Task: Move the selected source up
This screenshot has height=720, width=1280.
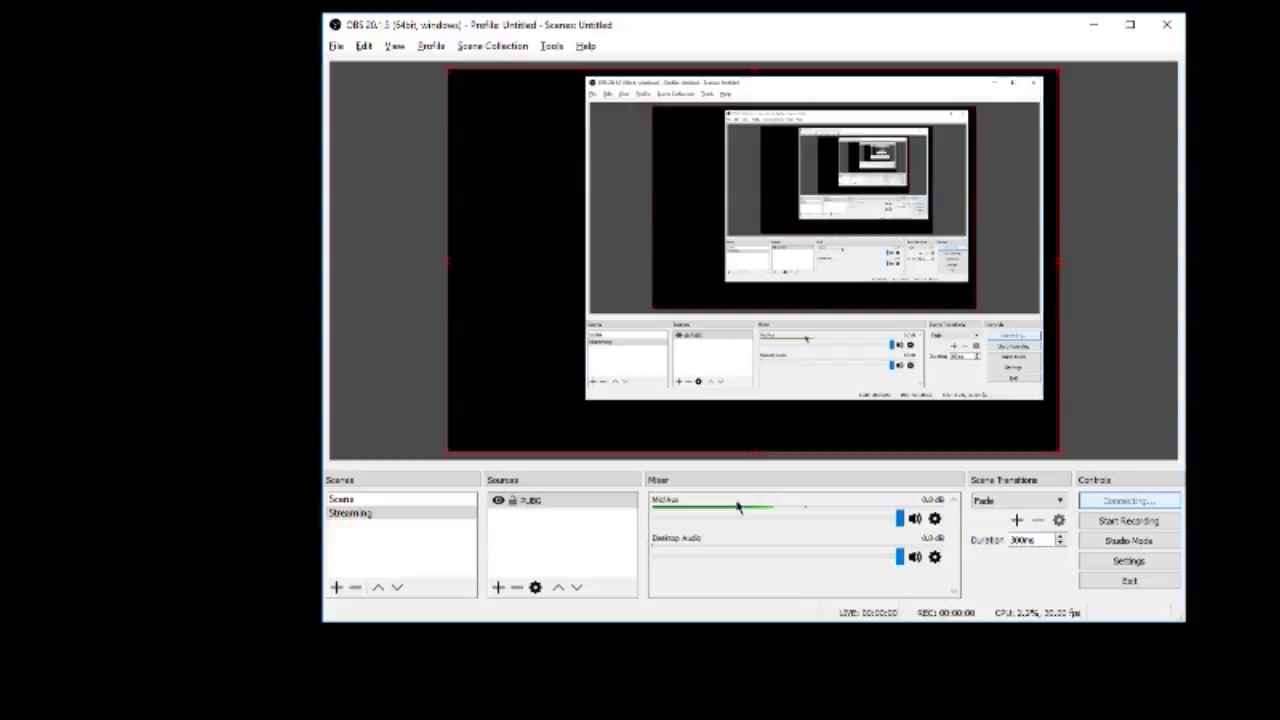Action: click(x=558, y=587)
